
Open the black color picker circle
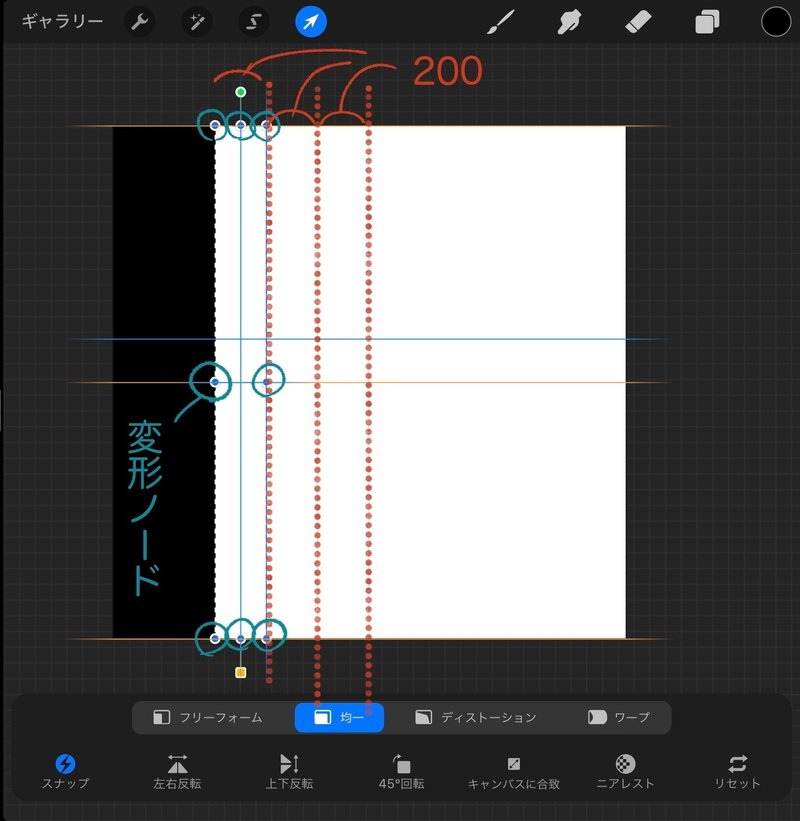(x=775, y=22)
